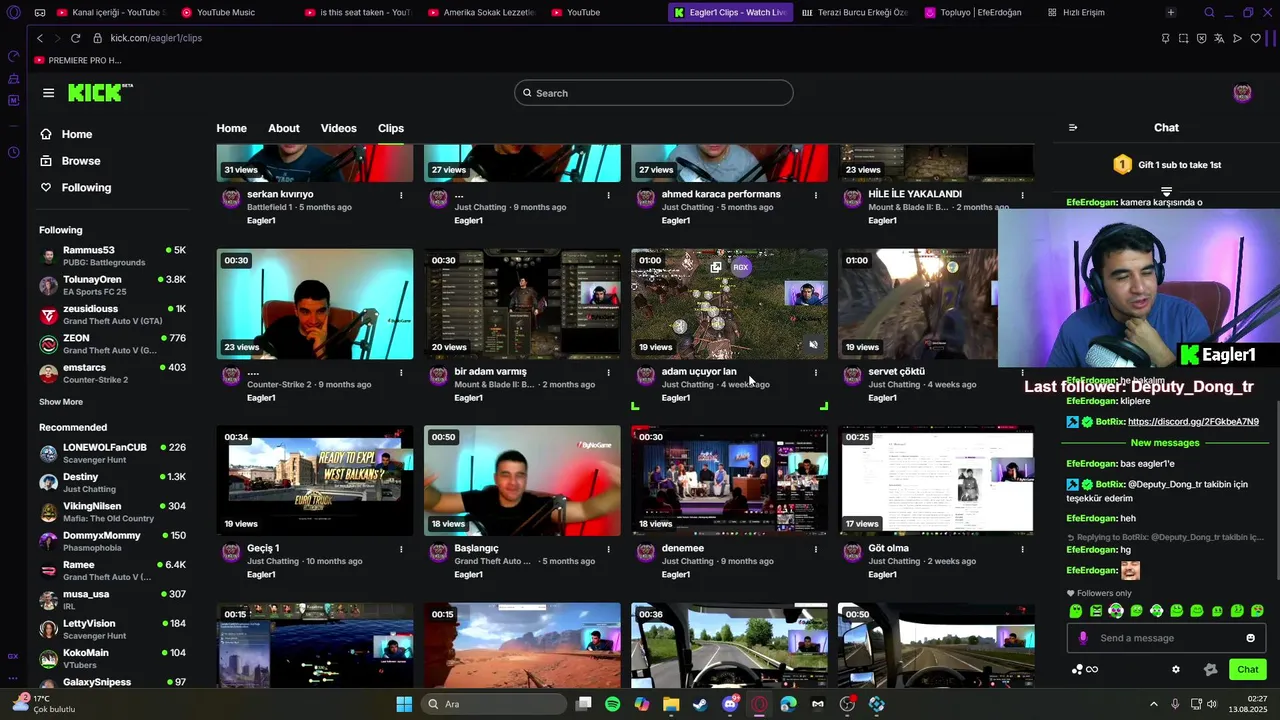Click the taskbar 'Ara' search box
Image resolution: width=1280 pixels, height=720 pixels.
493,704
